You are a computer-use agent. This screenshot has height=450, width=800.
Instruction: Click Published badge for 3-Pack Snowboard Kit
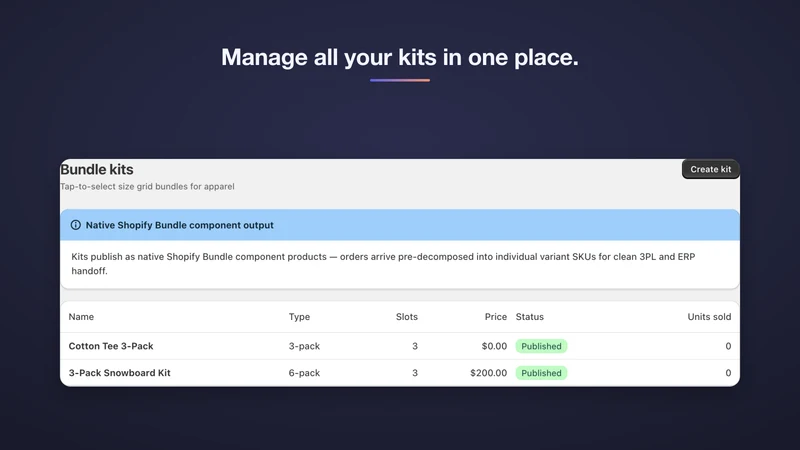click(541, 373)
